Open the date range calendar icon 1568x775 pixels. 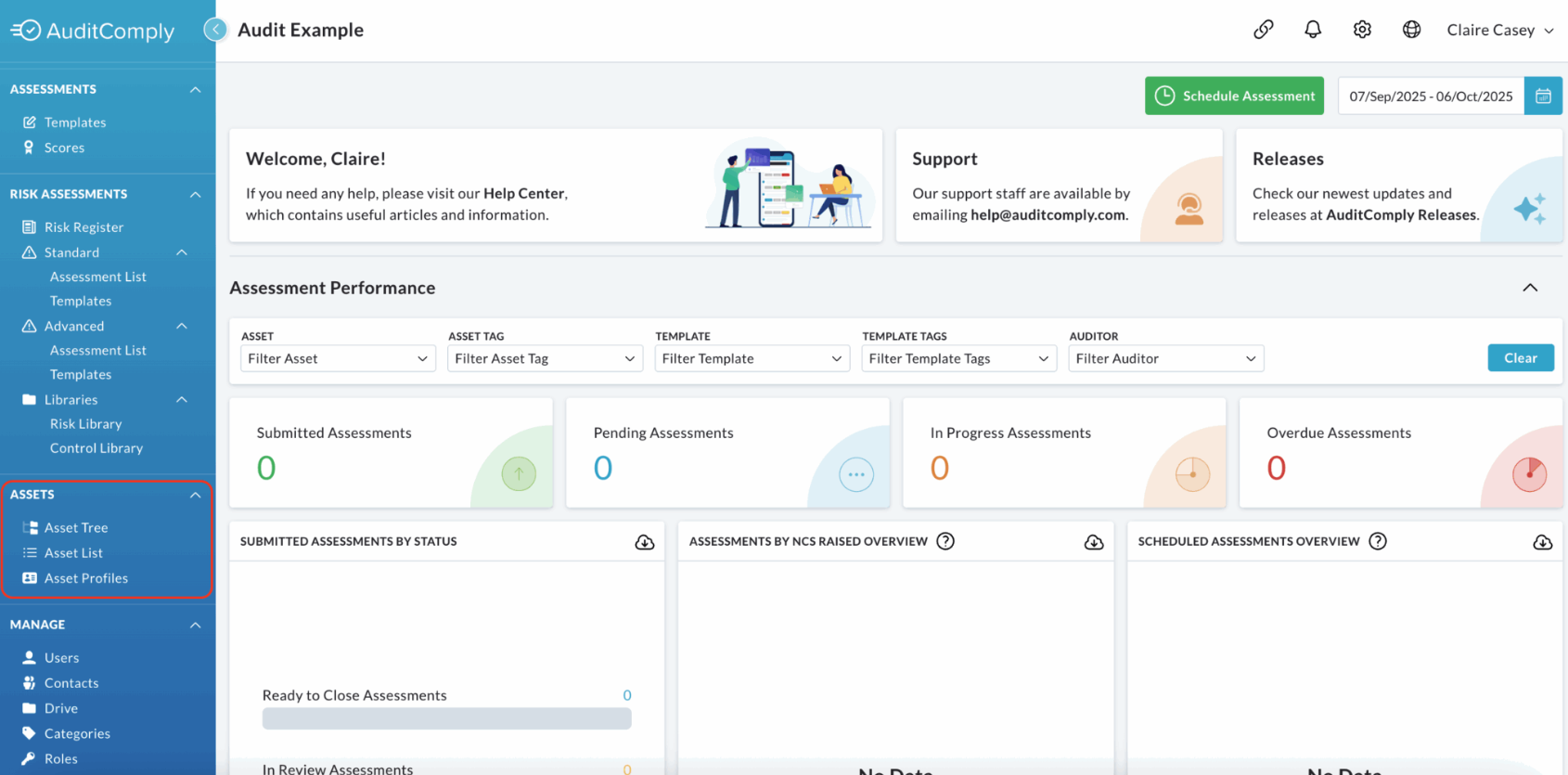[1543, 97]
